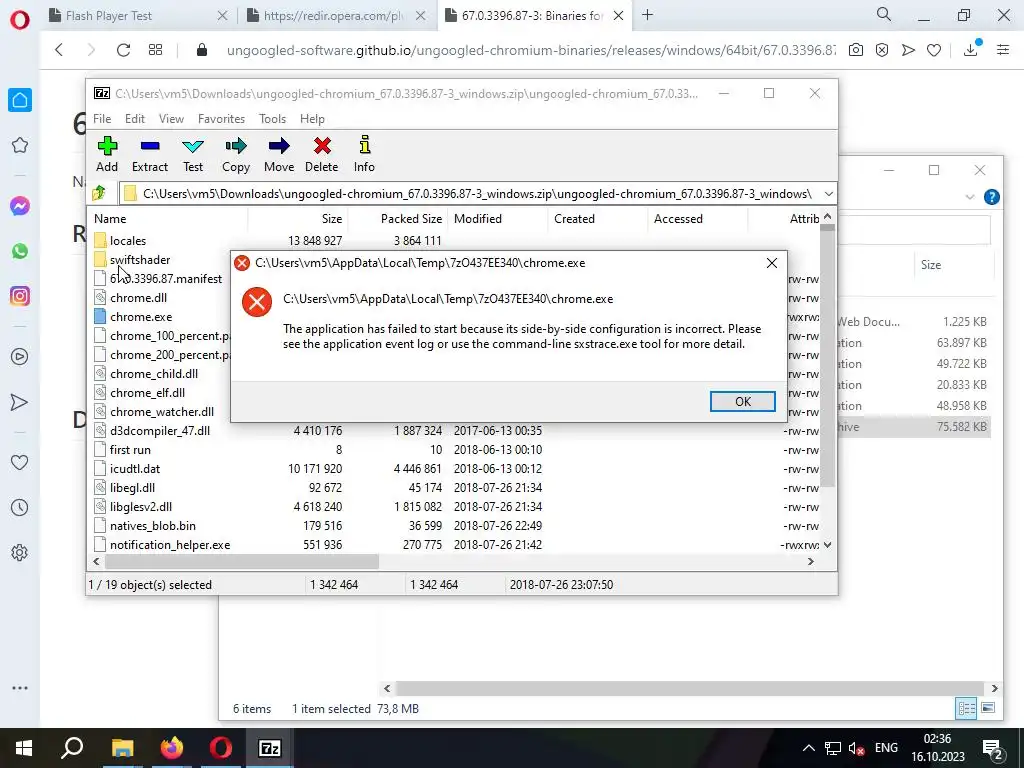Click OK in the error dialog

743,402
